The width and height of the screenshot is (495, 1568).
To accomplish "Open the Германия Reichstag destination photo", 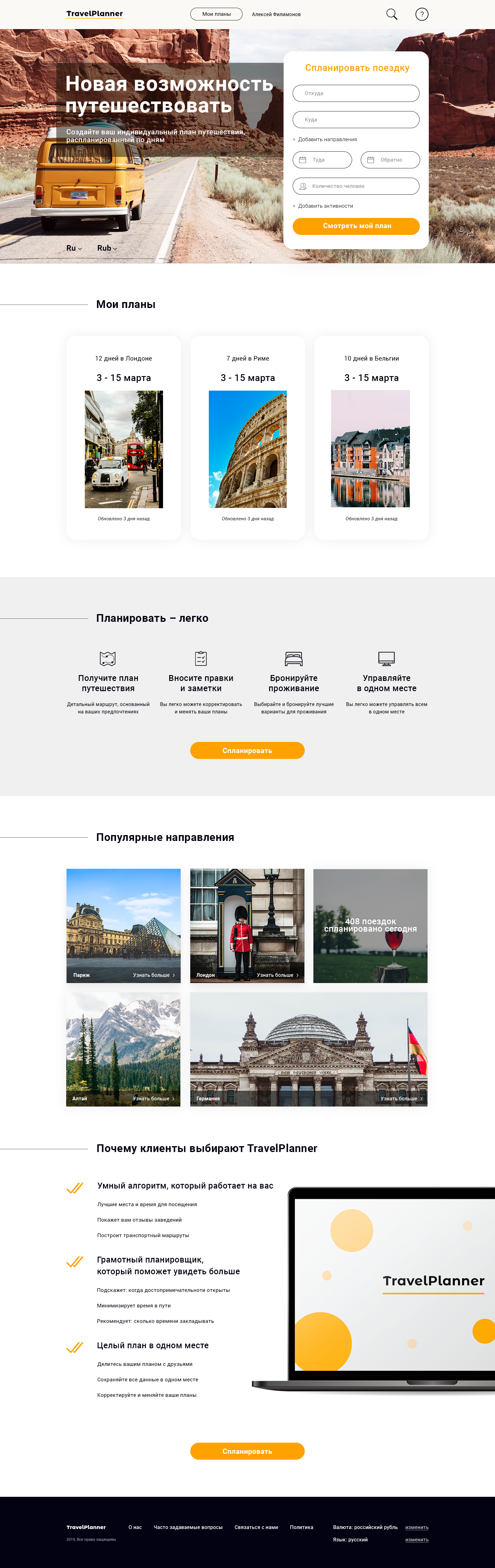I will (309, 1049).
